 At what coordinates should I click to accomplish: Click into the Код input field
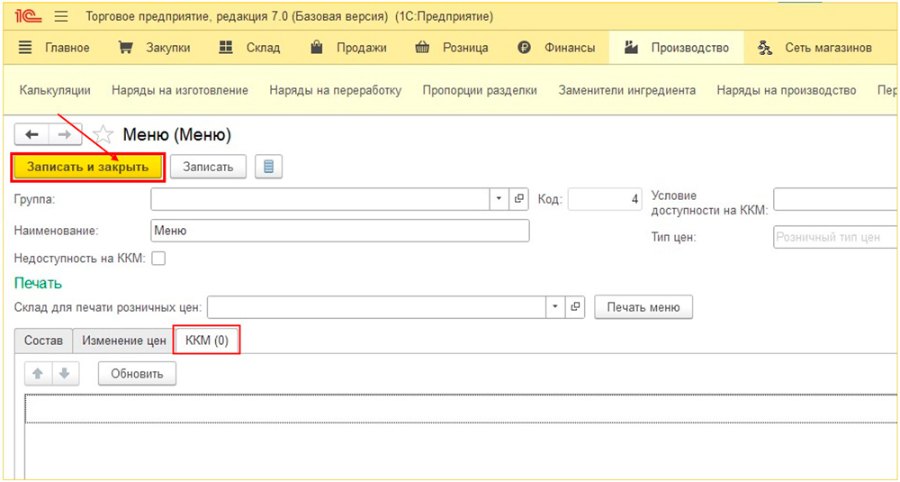coord(606,199)
